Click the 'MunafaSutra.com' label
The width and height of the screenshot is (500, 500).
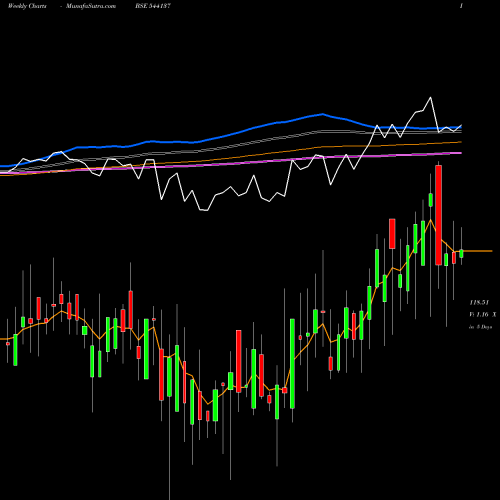(x=91, y=6)
